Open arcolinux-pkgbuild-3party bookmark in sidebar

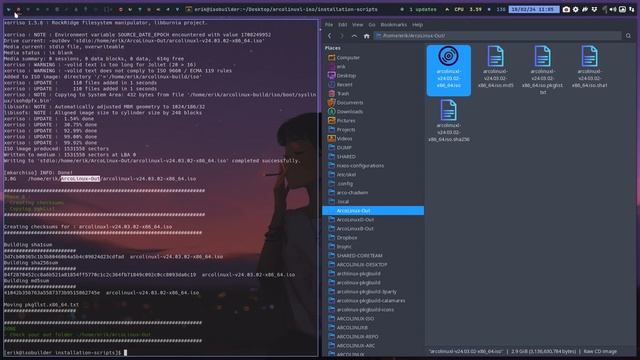362,291
